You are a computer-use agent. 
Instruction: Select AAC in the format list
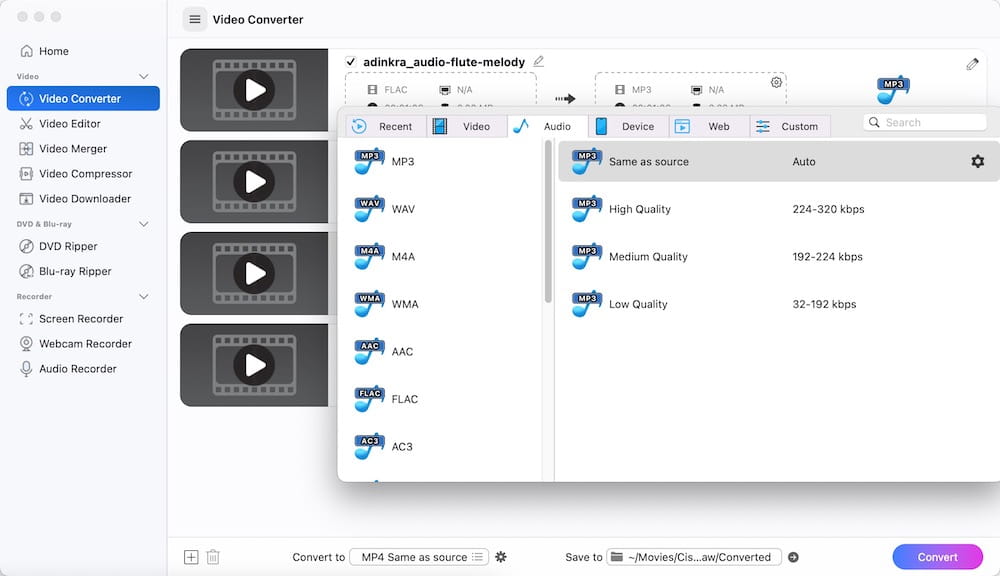click(x=441, y=351)
